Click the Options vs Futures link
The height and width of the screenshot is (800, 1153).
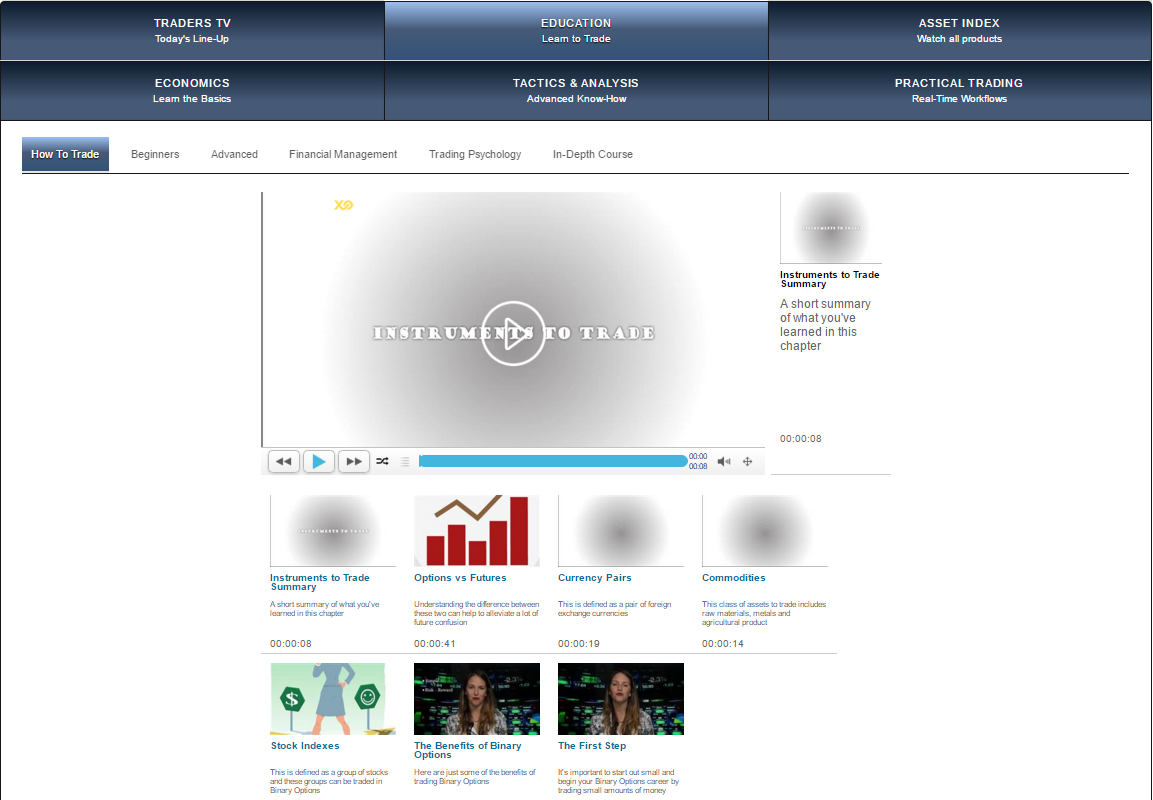pos(460,577)
